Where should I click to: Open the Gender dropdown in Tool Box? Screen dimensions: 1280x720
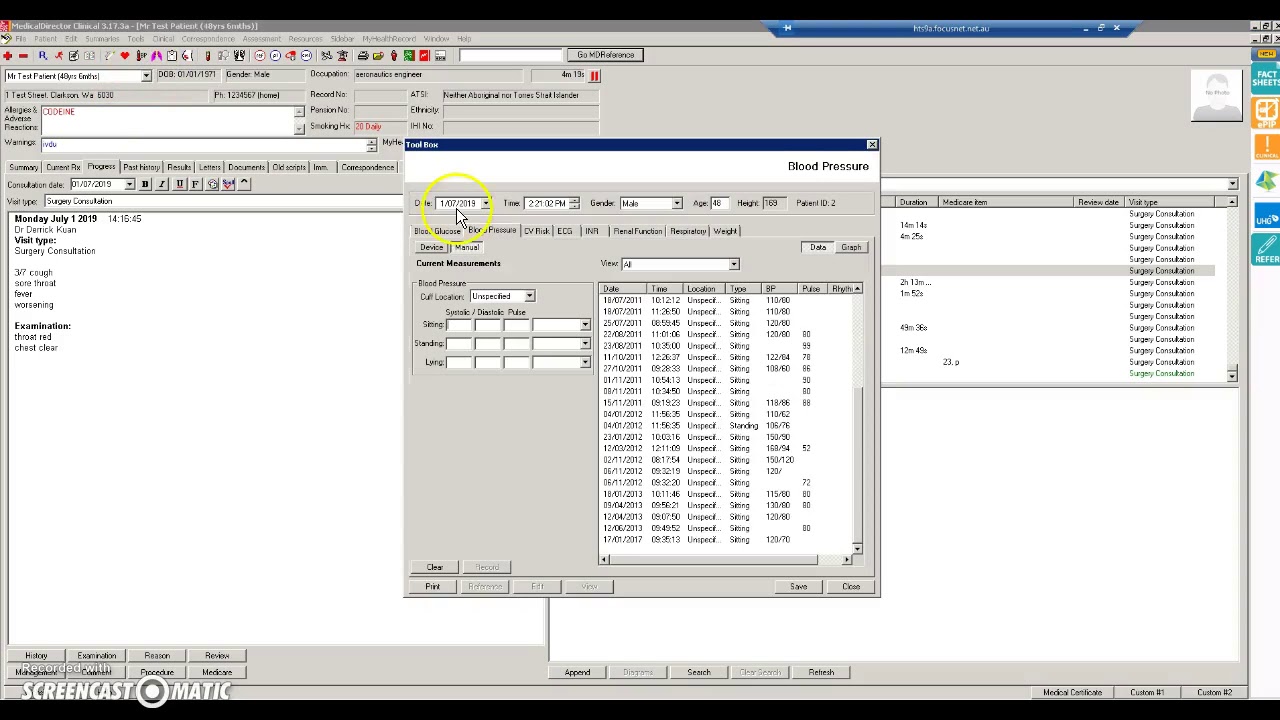(676, 204)
